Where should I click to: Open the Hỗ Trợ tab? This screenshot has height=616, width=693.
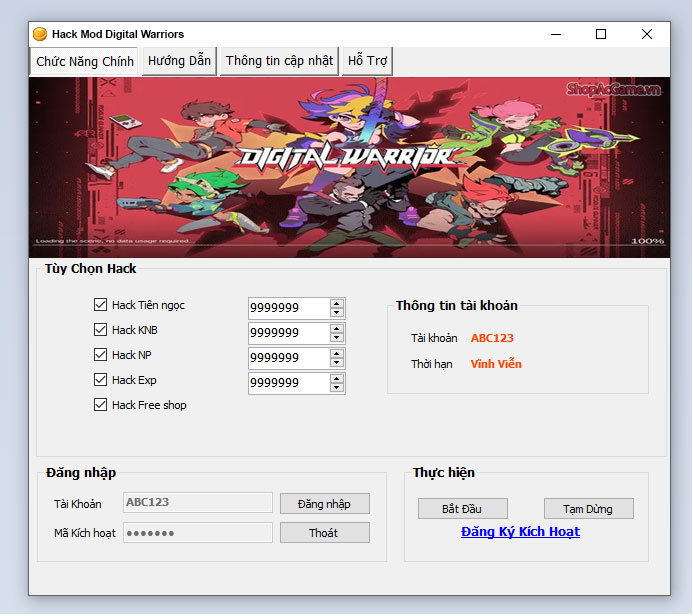pos(367,61)
